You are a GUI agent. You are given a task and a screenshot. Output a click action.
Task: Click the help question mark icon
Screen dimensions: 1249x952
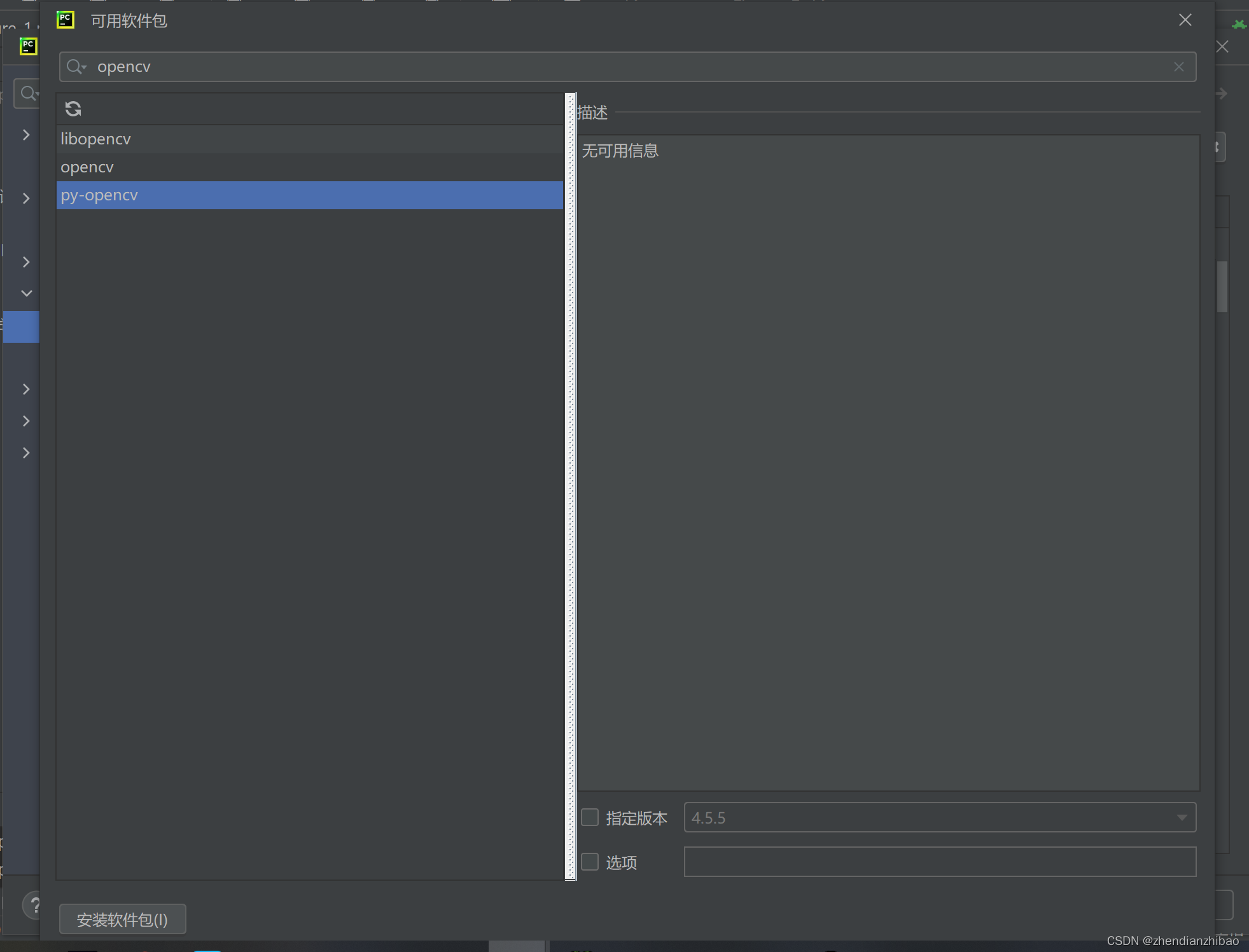click(x=35, y=905)
